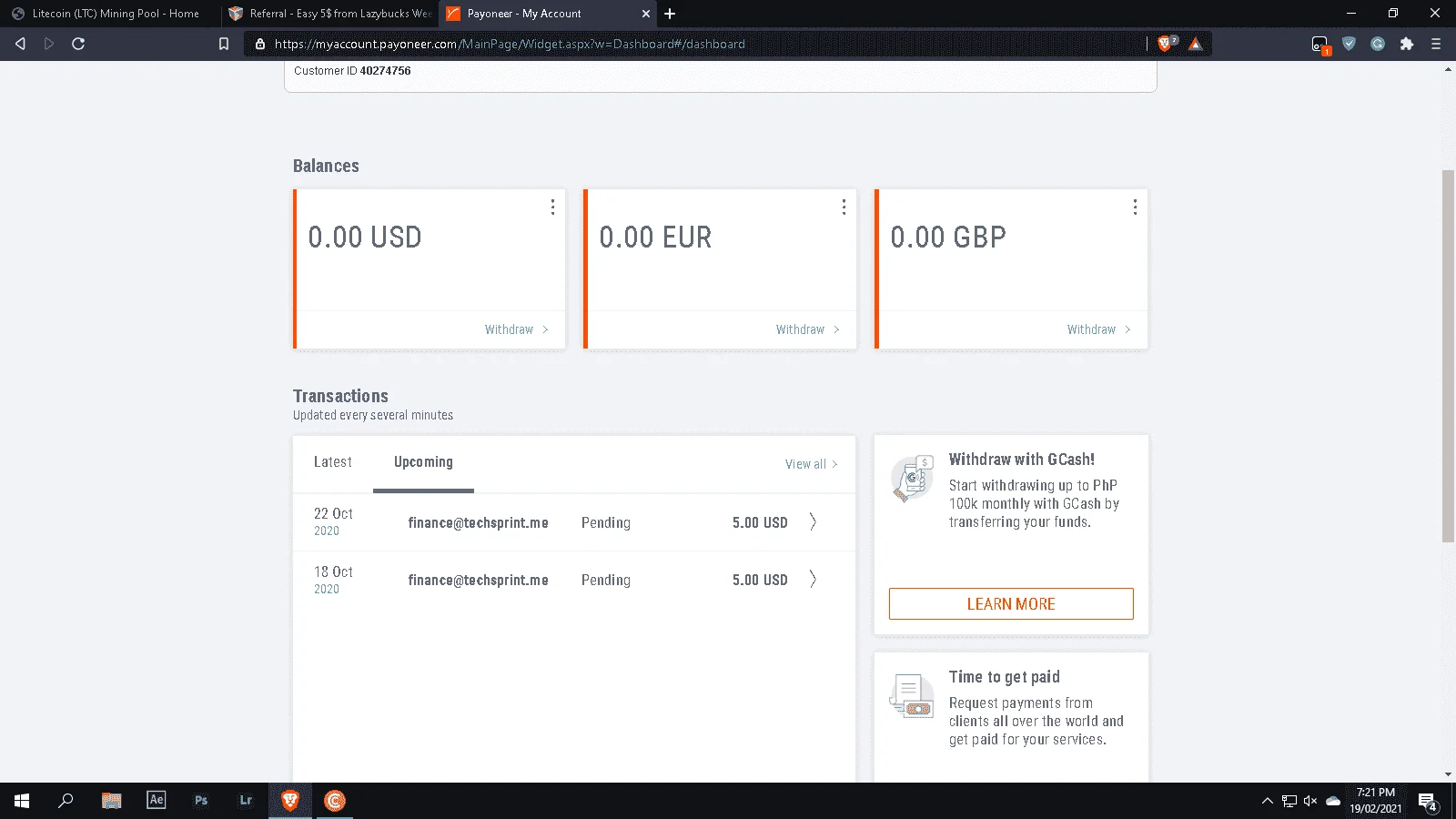Expand the 22 Oct 2020 transaction details

813,521
